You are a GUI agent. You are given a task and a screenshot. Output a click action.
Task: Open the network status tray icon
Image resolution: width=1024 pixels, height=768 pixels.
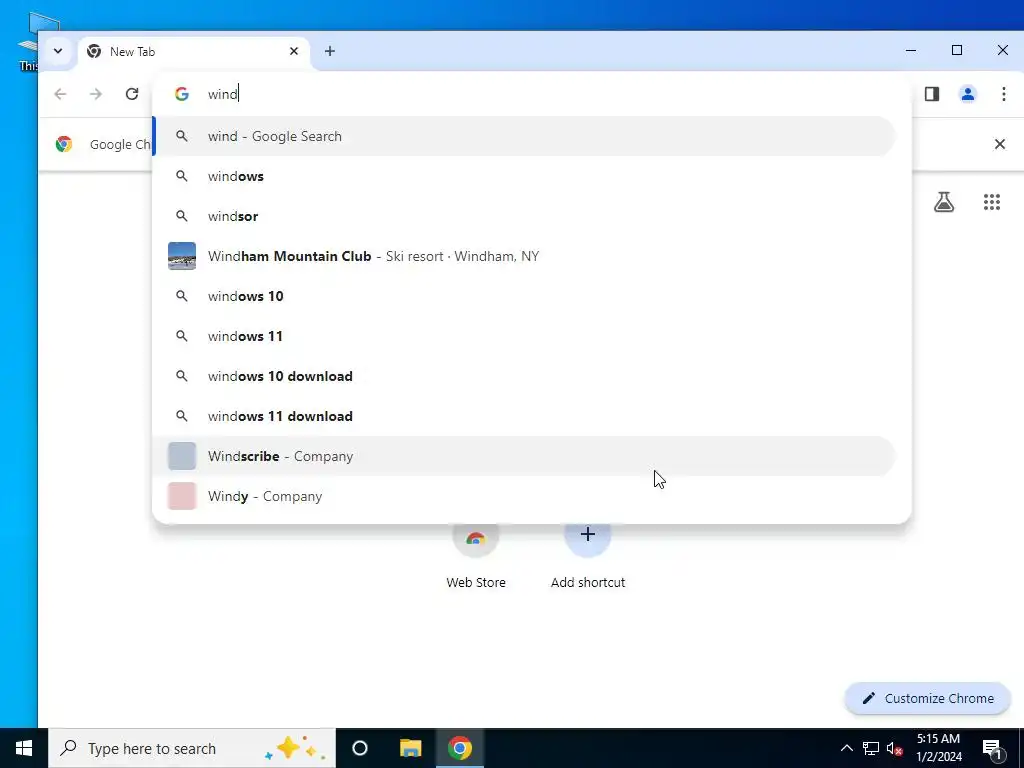click(x=871, y=748)
